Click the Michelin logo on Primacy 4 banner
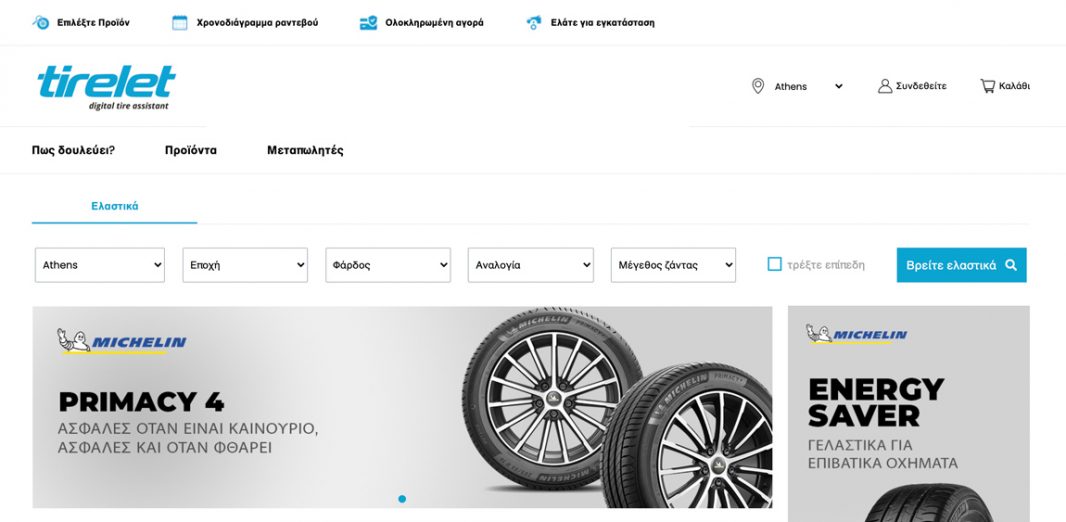 (122, 341)
